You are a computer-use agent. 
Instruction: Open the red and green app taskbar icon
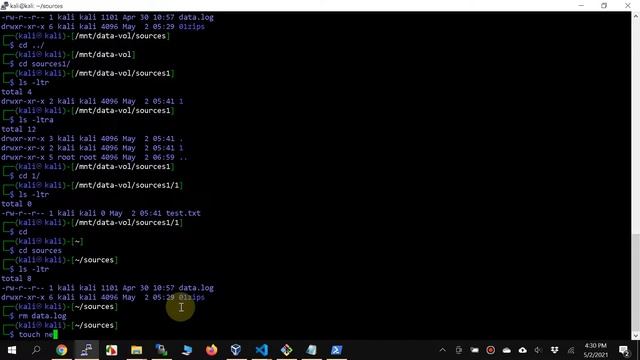111,350
